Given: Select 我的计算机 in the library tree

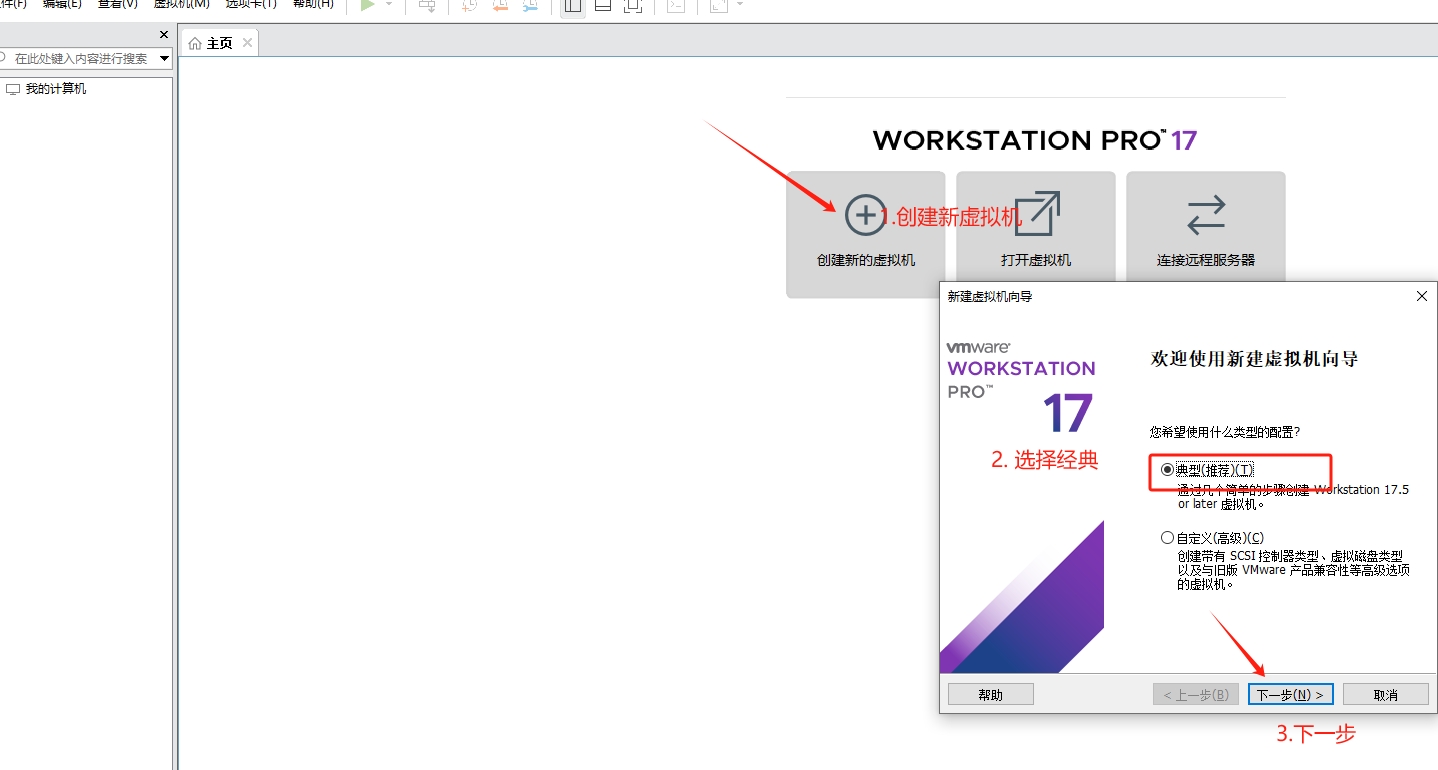Looking at the screenshot, I should [x=56, y=89].
